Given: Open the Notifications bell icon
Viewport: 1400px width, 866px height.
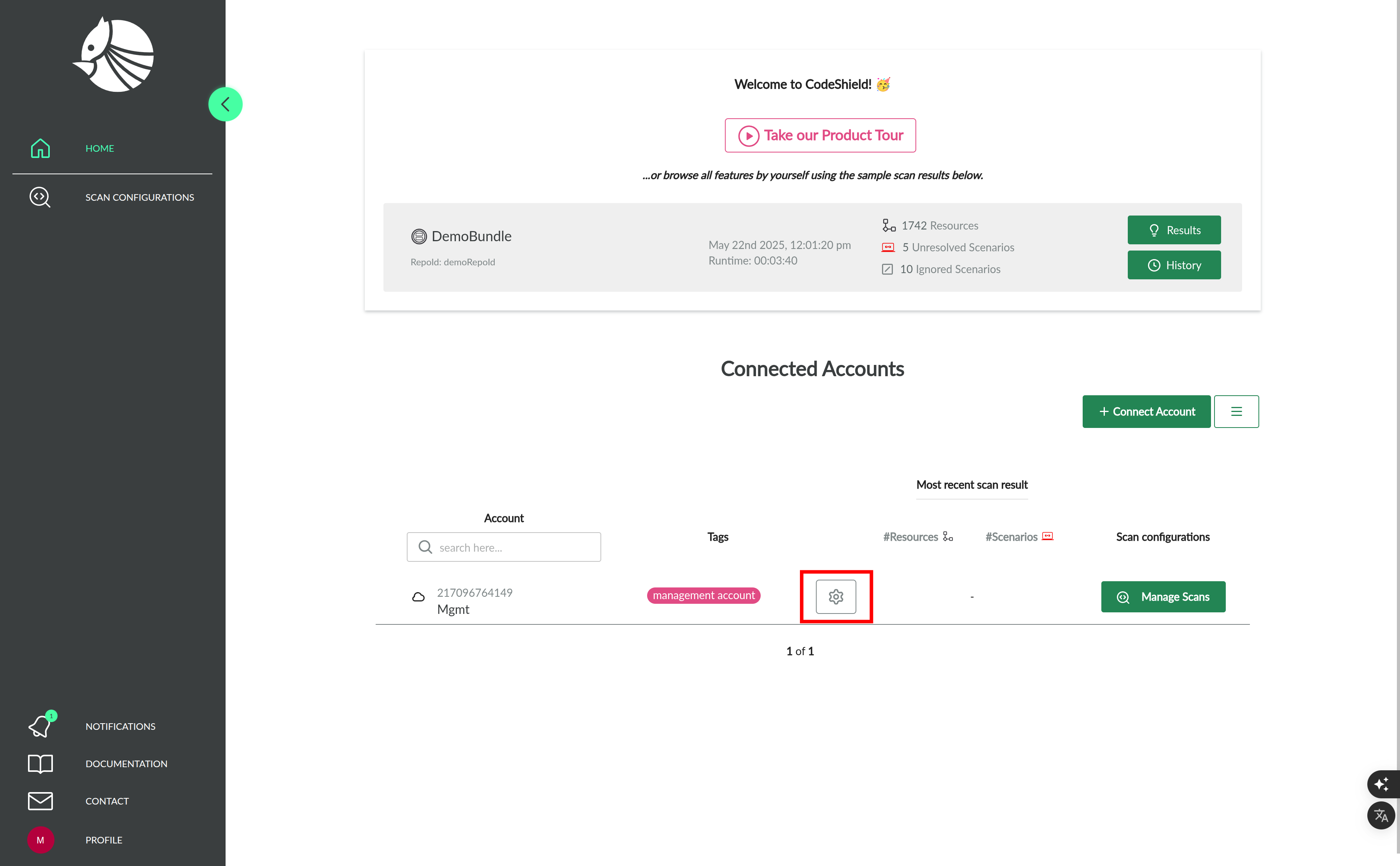Looking at the screenshot, I should coord(40,726).
